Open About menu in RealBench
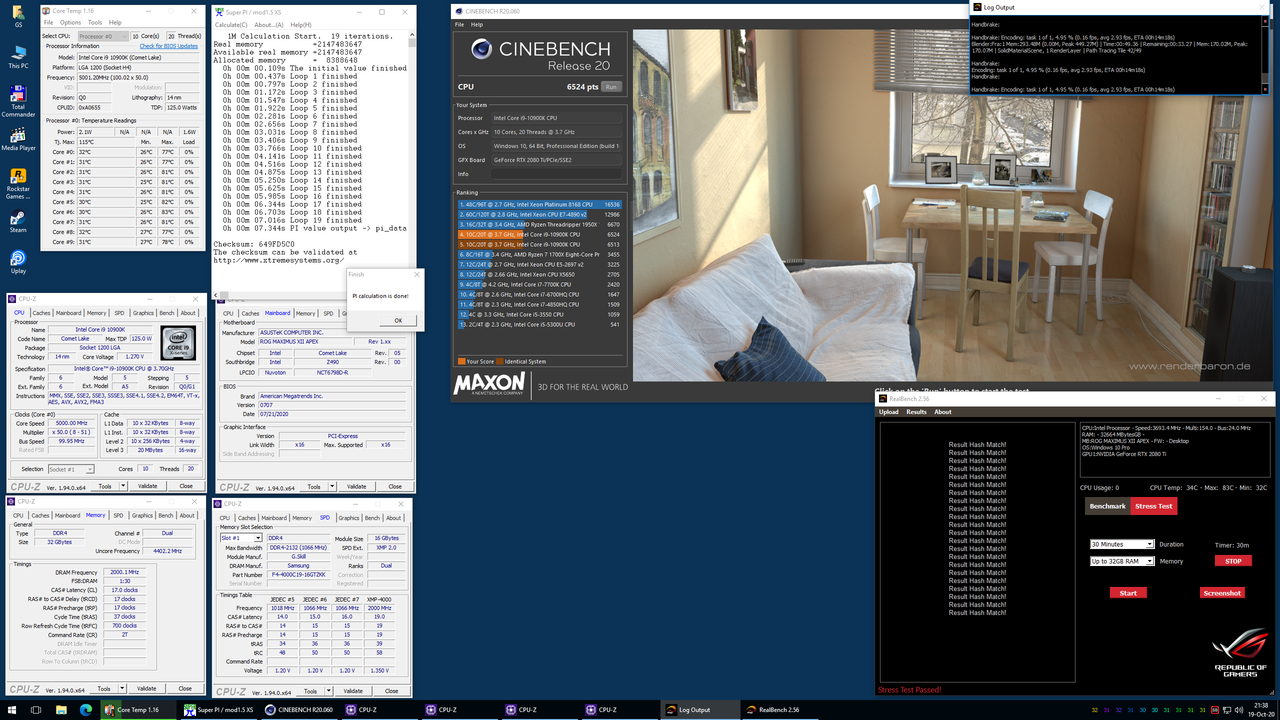The width and height of the screenshot is (1280, 720). [943, 412]
